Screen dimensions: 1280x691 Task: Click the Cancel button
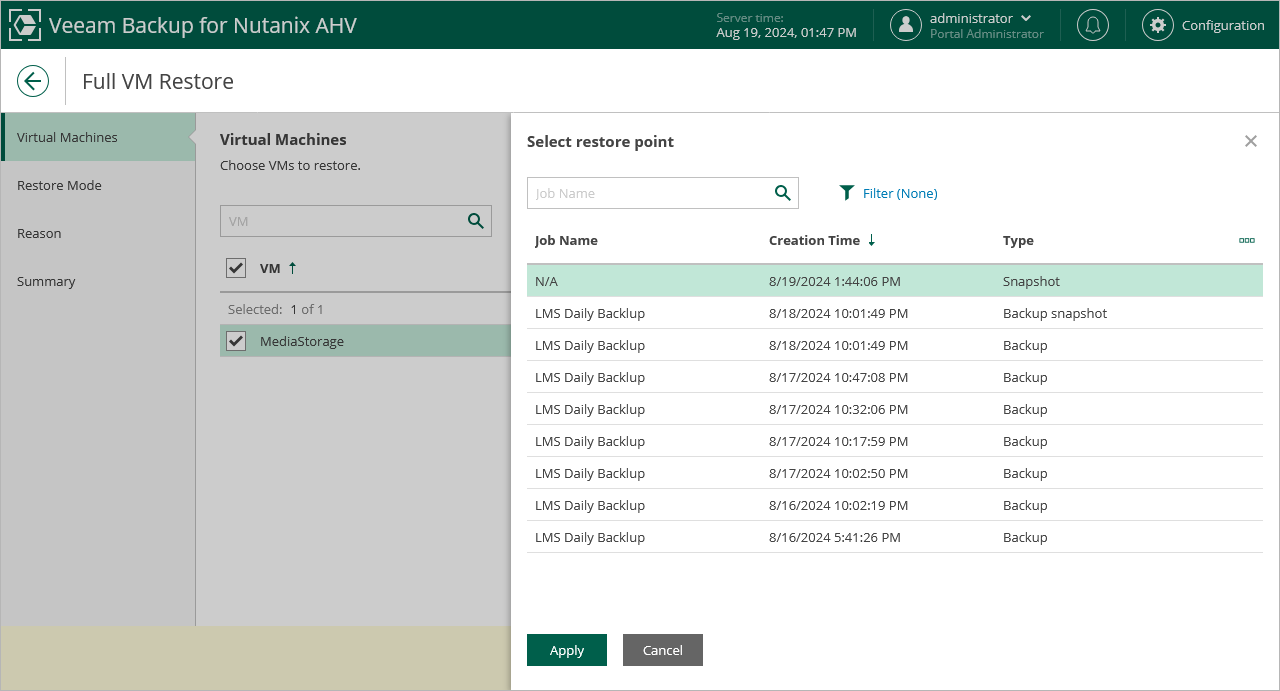click(x=662, y=650)
